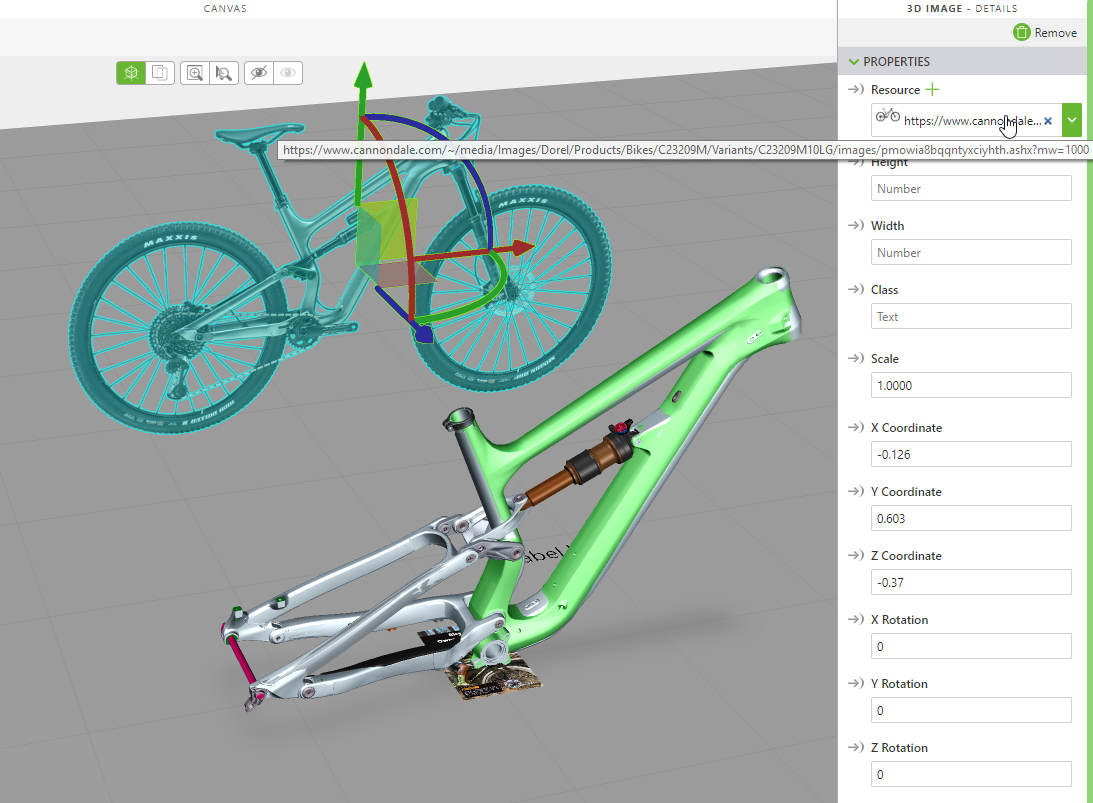1093x803 pixels.
Task: Collapse the PROPERTIES section
Action: 855,61
